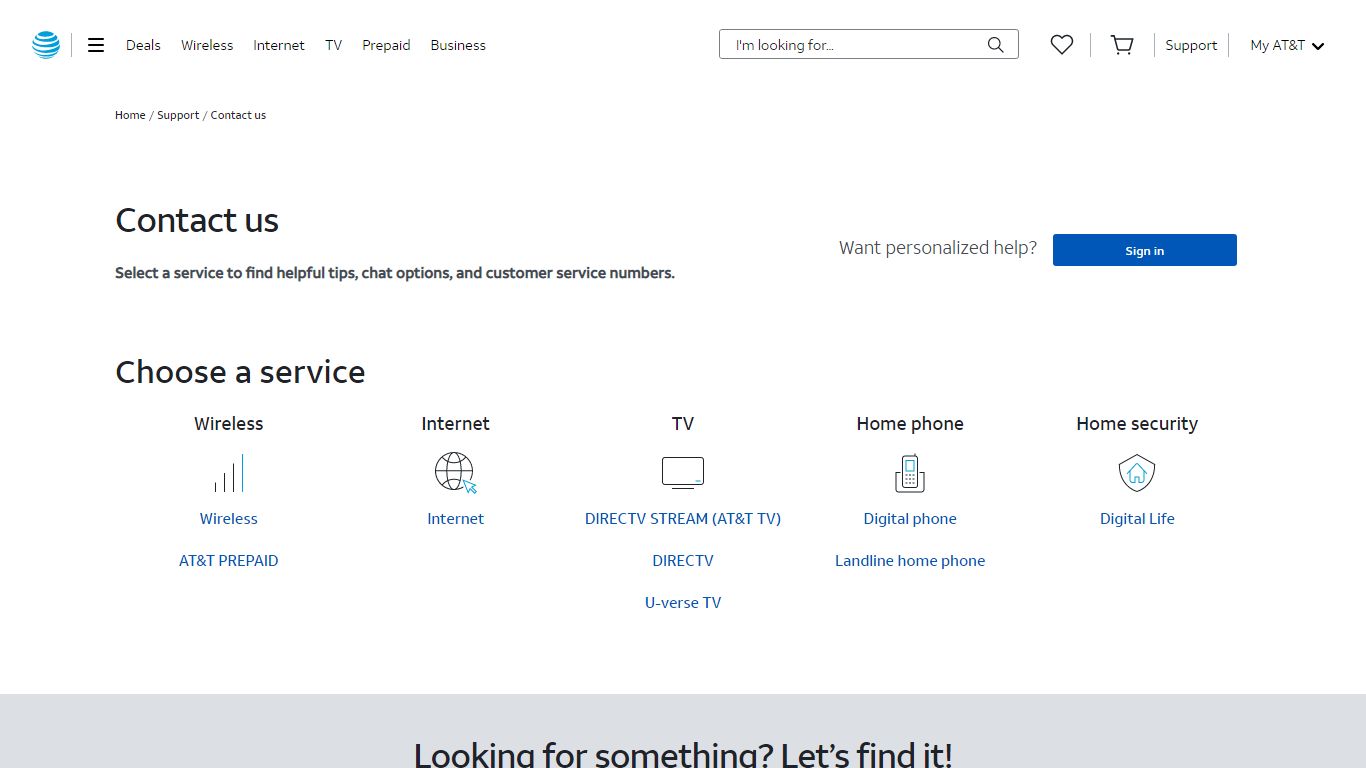Click the AT&T globe logo
Screen dimensions: 1366x768
click(46, 45)
